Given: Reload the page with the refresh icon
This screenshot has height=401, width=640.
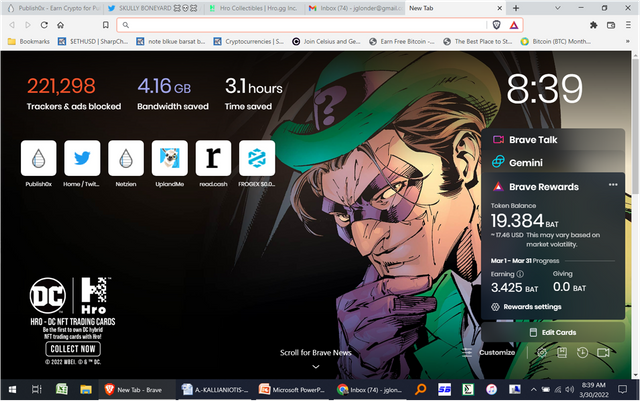Looking at the screenshot, I should click(x=44, y=25).
